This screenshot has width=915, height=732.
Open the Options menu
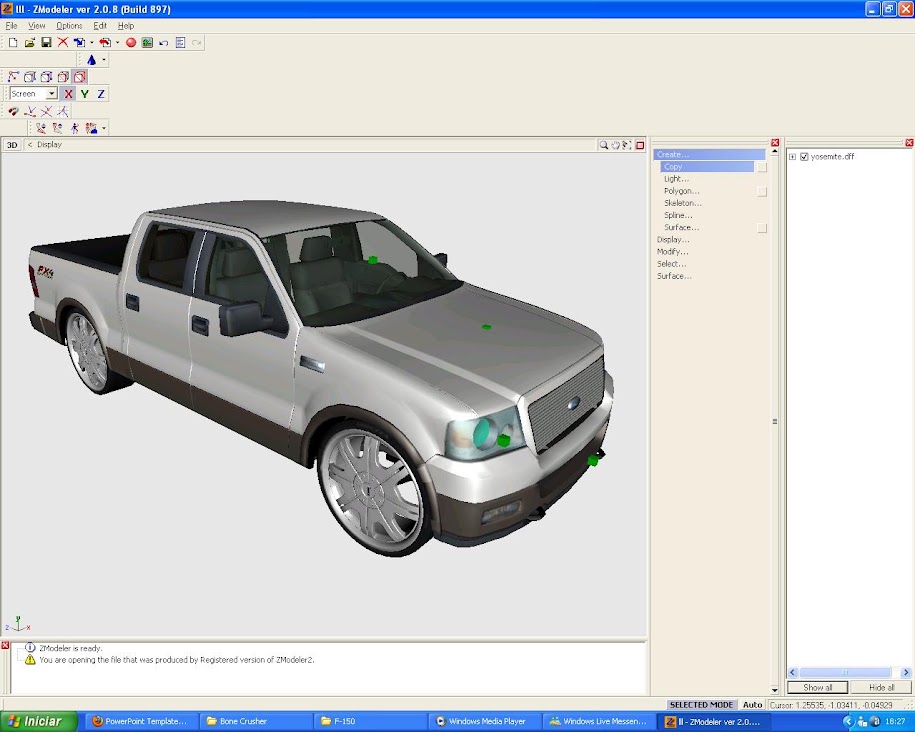point(69,26)
